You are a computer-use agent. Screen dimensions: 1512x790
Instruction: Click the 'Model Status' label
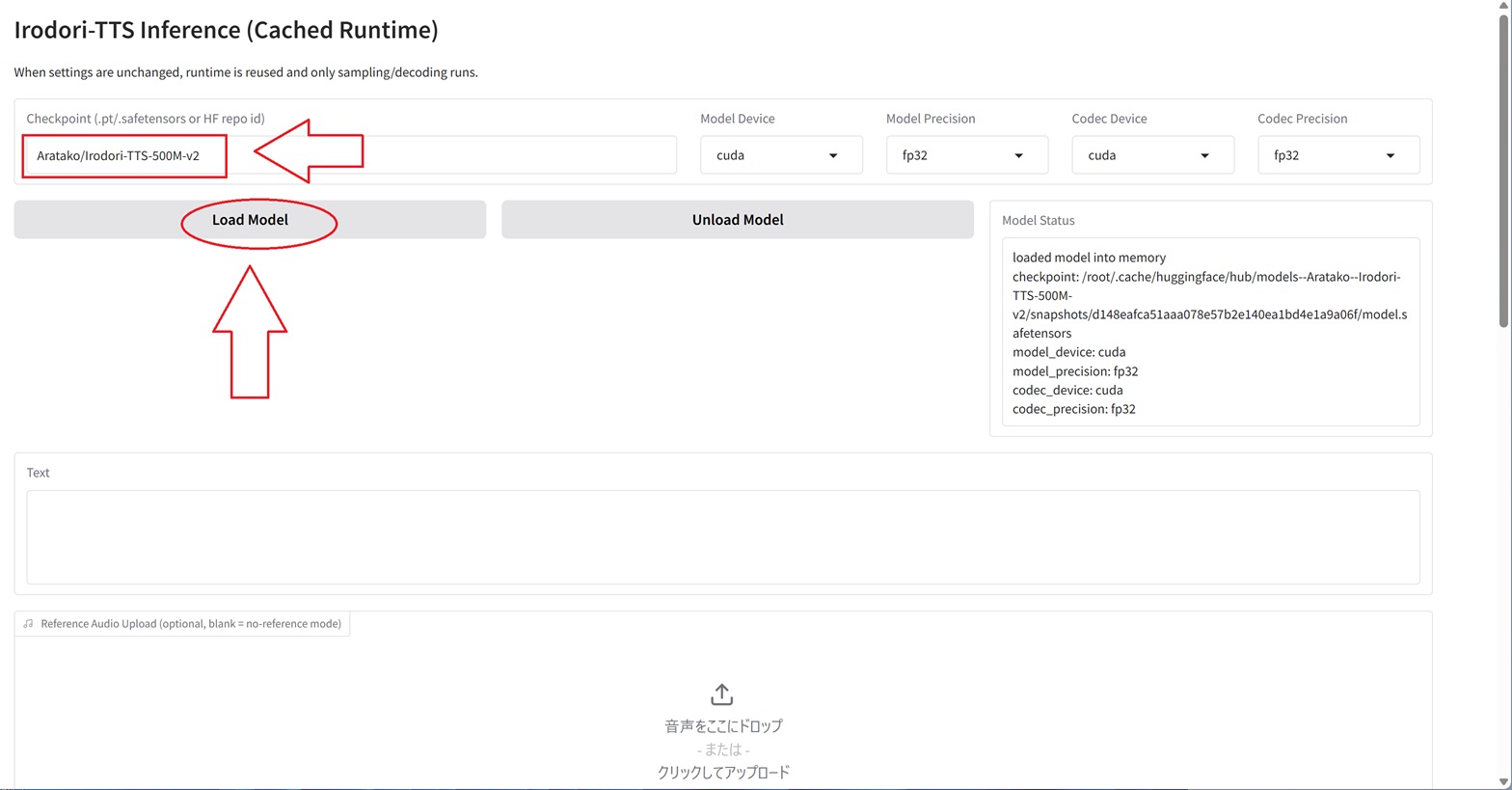pyautogui.click(x=1038, y=220)
